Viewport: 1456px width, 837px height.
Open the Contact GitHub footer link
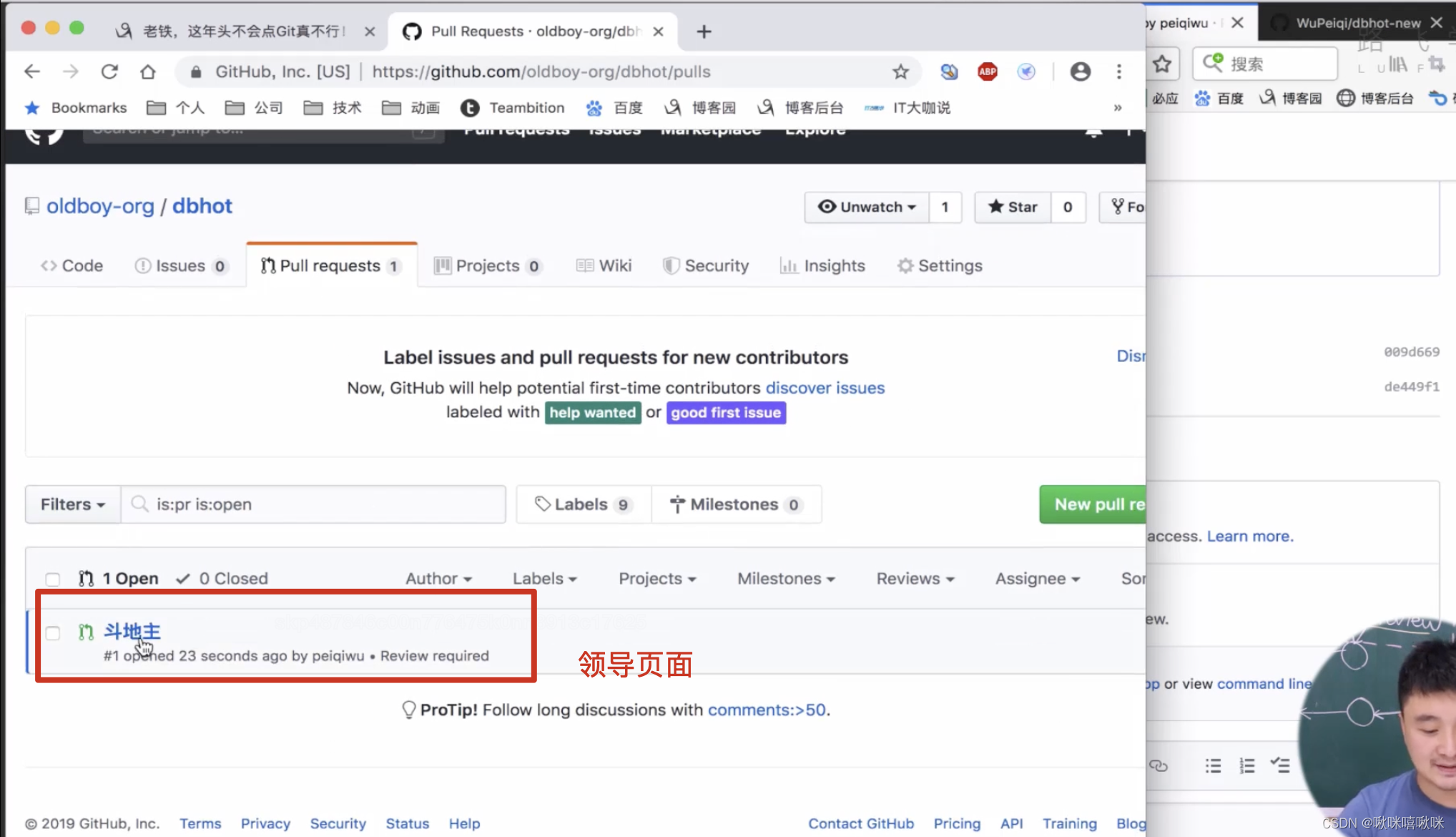(x=861, y=824)
